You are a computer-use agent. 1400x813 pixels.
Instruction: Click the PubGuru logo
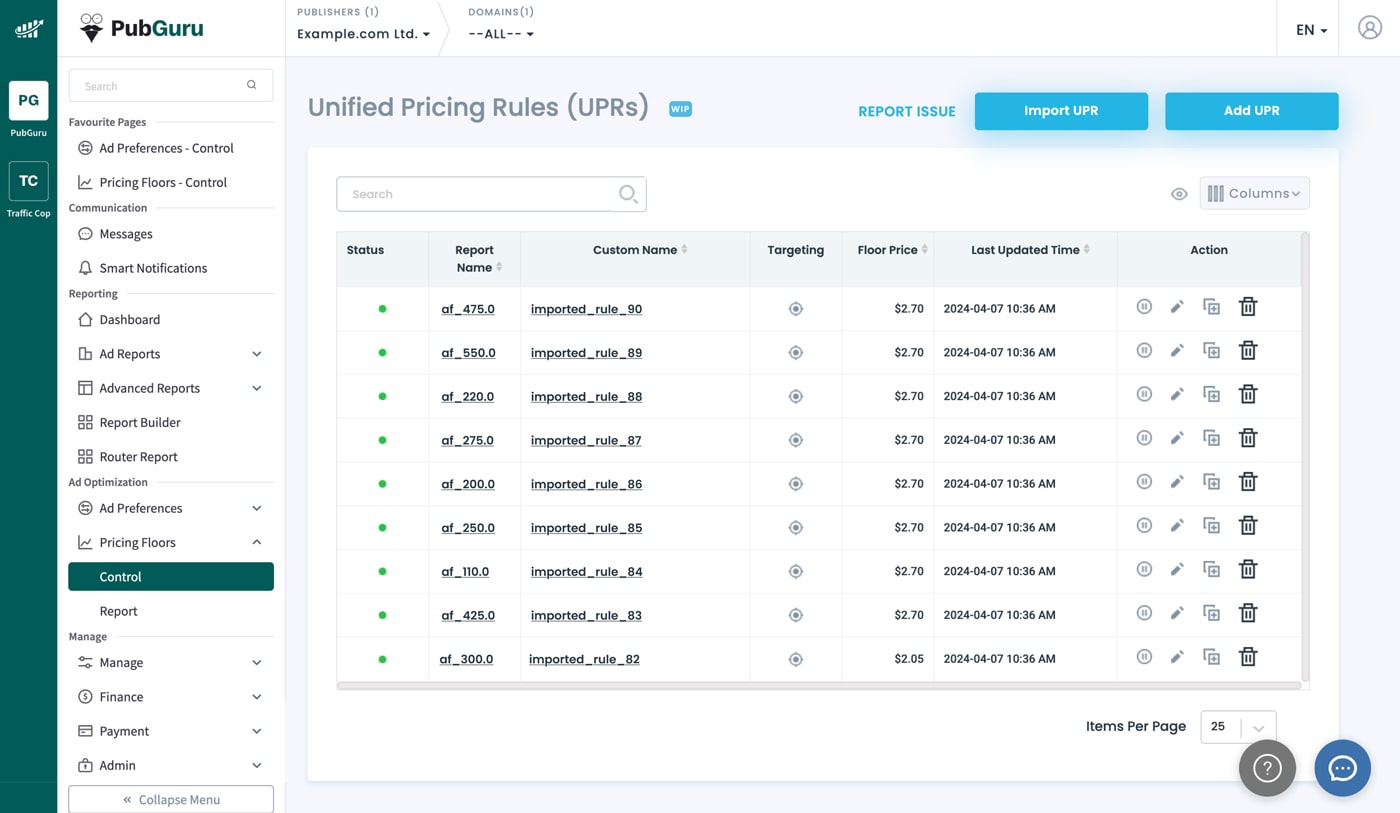pos(141,28)
